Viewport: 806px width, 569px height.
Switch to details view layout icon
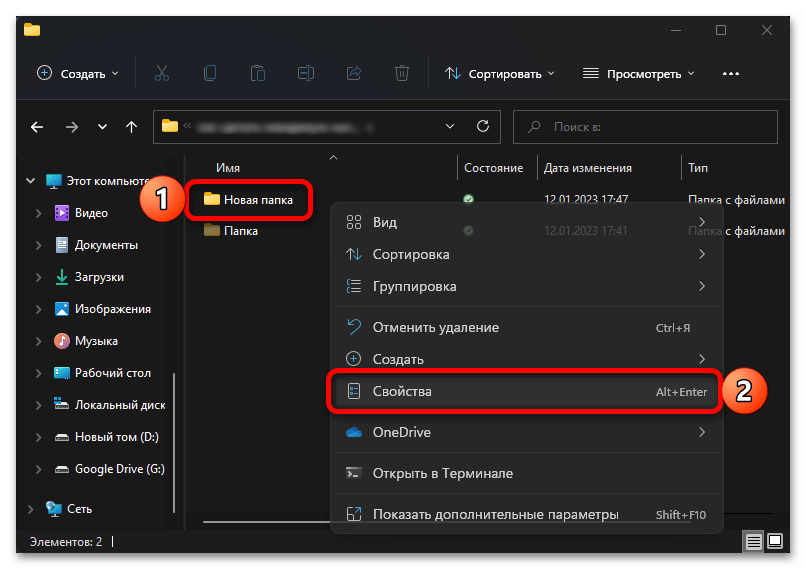click(x=754, y=541)
